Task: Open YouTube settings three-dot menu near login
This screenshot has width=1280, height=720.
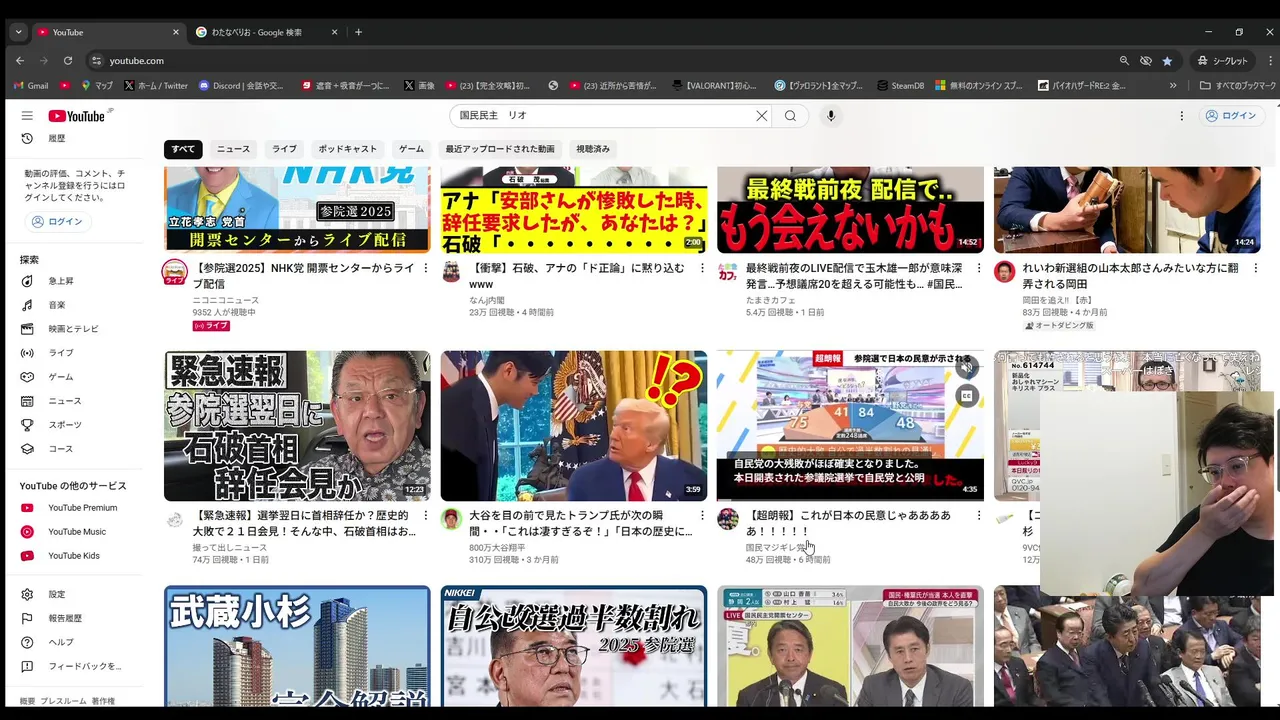Action: [1181, 116]
